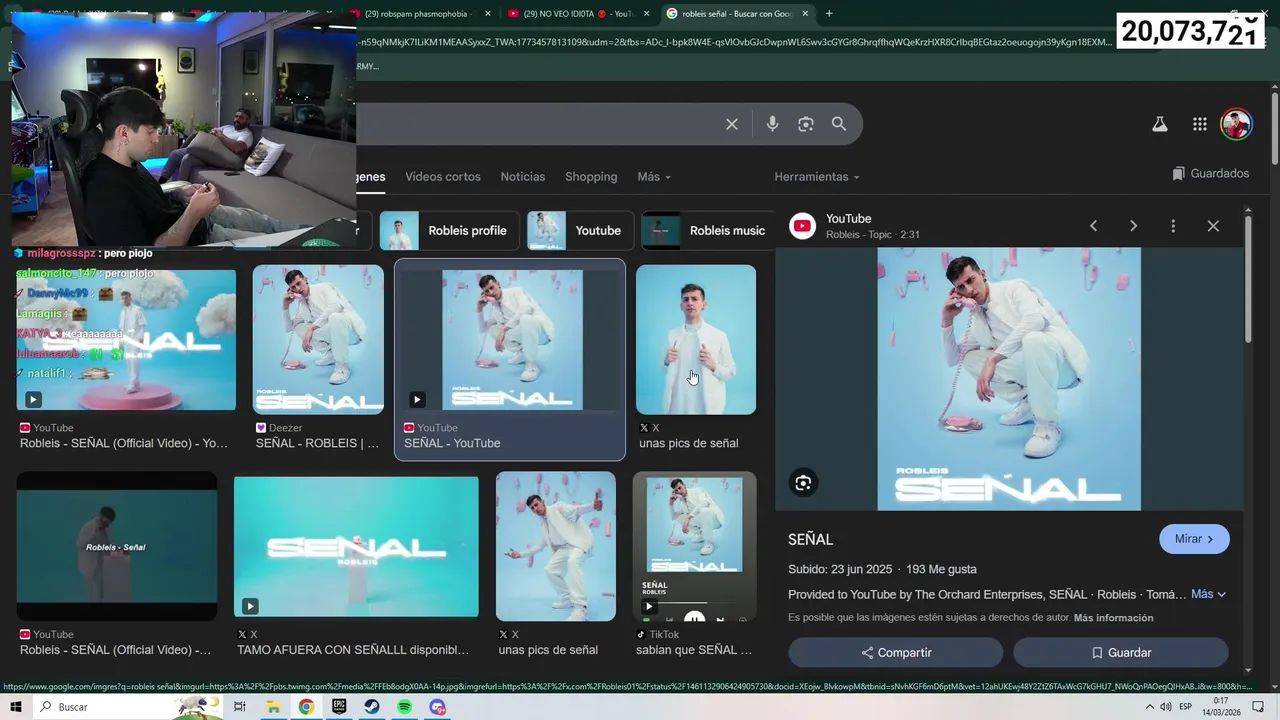The image size is (1280, 720).
Task: Click the Guardar button
Action: 1121,652
